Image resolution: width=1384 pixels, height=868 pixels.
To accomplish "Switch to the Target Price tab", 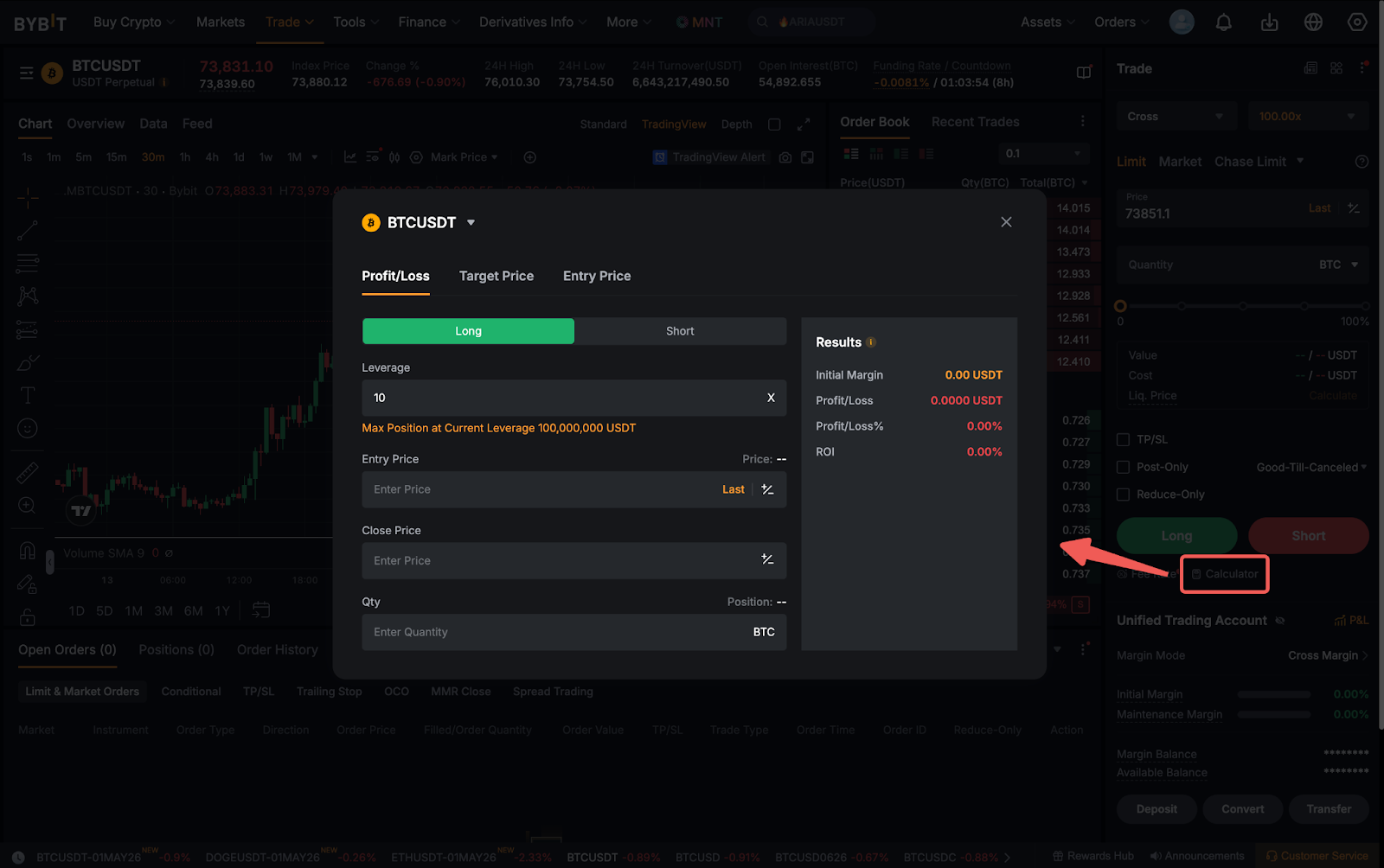I will [496, 276].
